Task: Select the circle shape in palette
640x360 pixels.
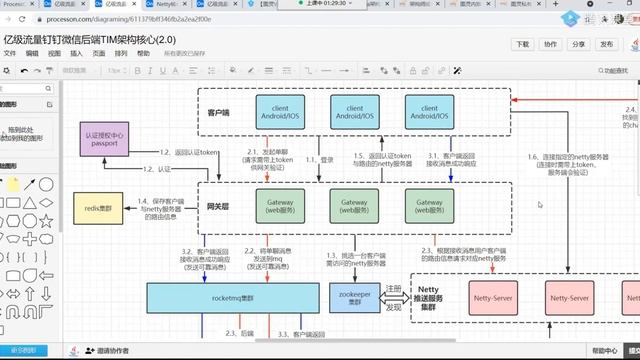Action: [x=46, y=184]
